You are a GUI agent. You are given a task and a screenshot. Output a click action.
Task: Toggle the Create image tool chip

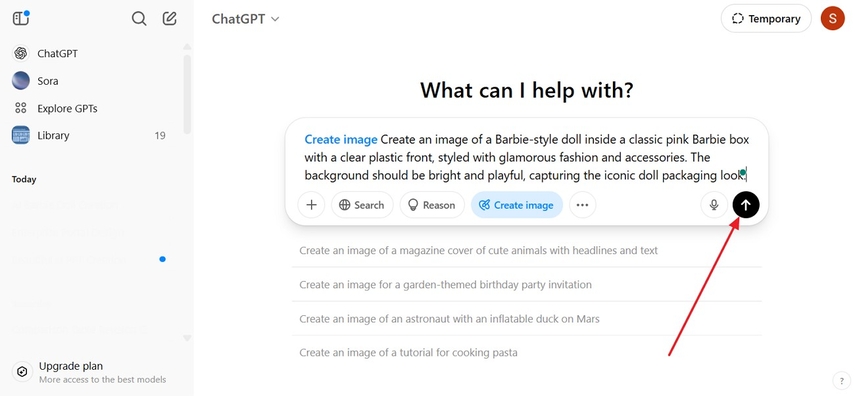coord(516,205)
